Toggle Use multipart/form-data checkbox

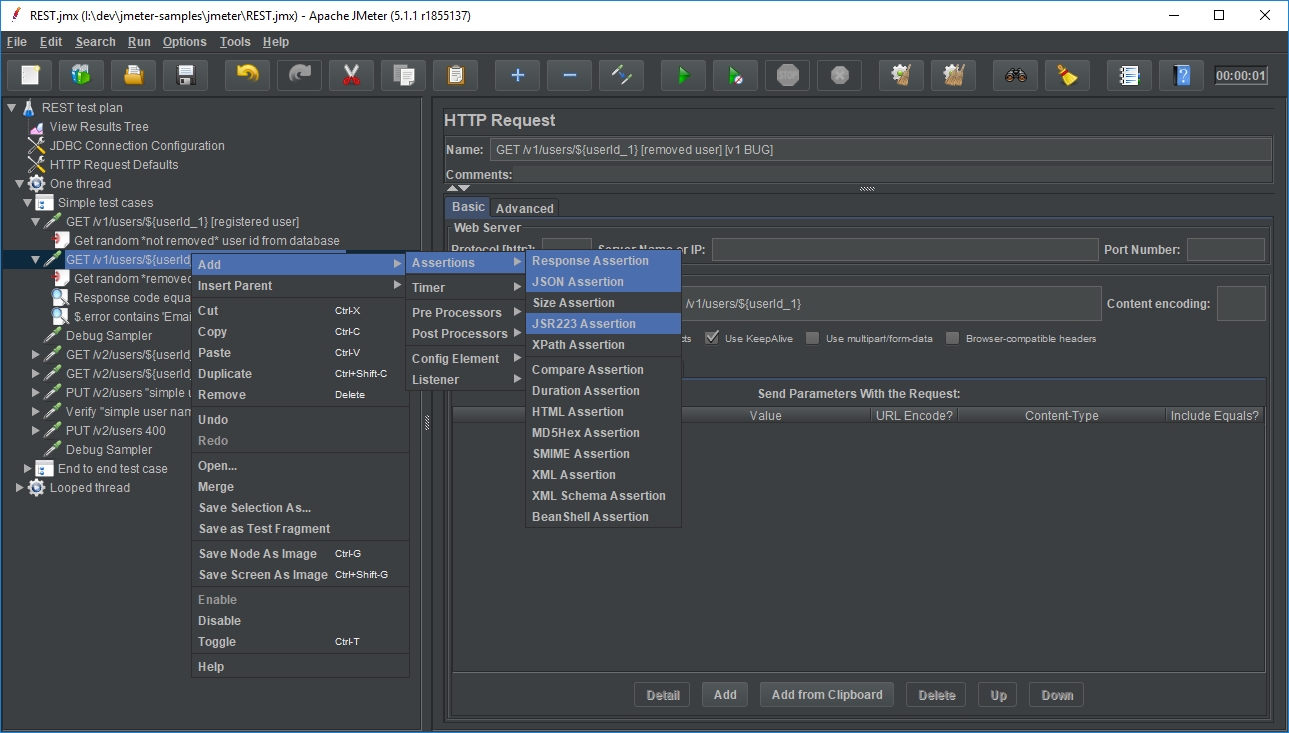[x=813, y=338]
